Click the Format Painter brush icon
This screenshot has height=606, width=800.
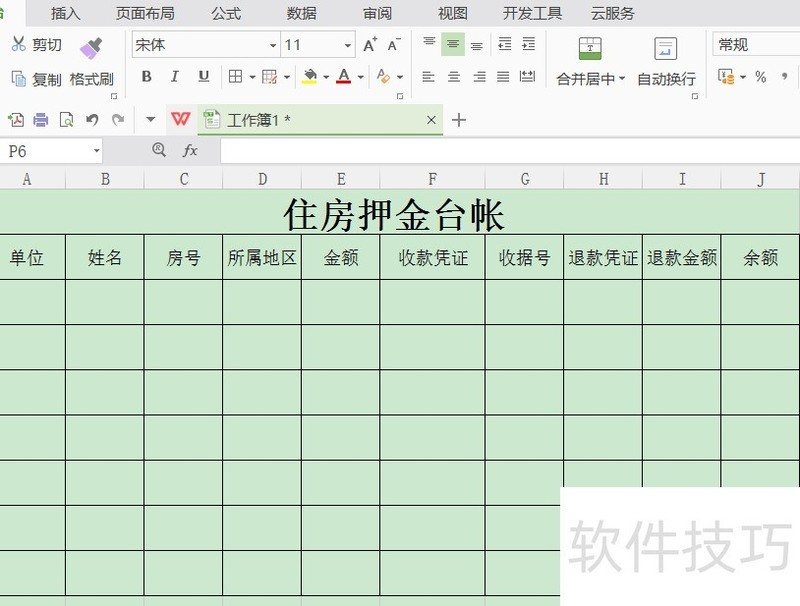point(92,47)
